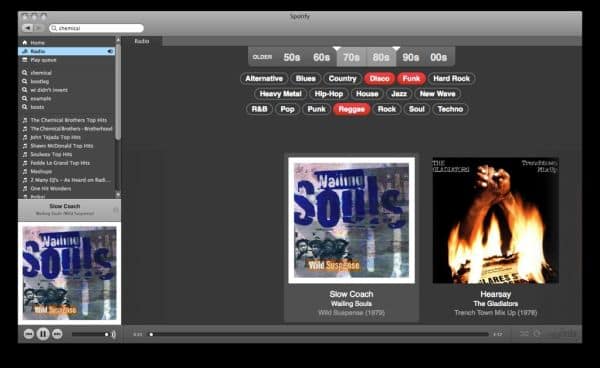The image size is (600, 368).
Task: Enable the House genre
Action: [367, 94]
